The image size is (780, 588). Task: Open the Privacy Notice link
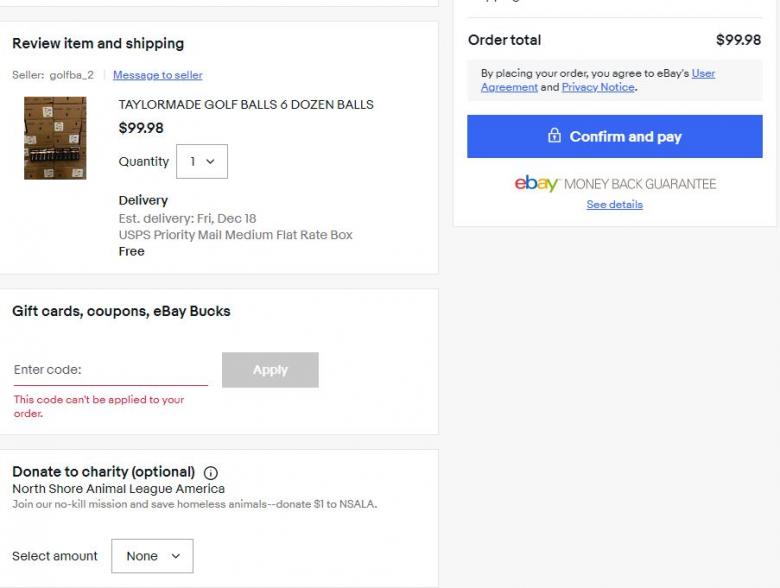(x=597, y=87)
